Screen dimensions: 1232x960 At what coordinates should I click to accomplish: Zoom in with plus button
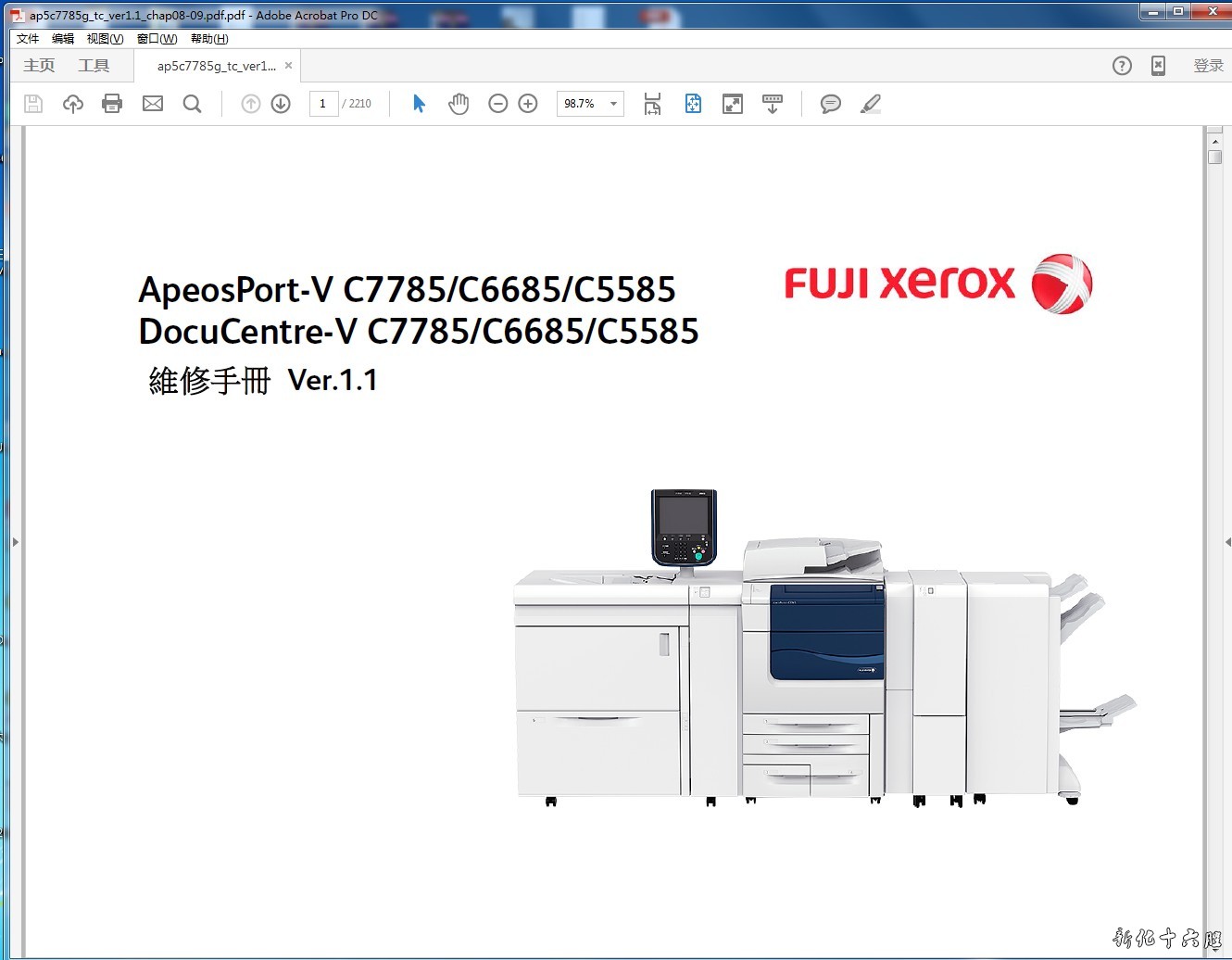(x=528, y=104)
